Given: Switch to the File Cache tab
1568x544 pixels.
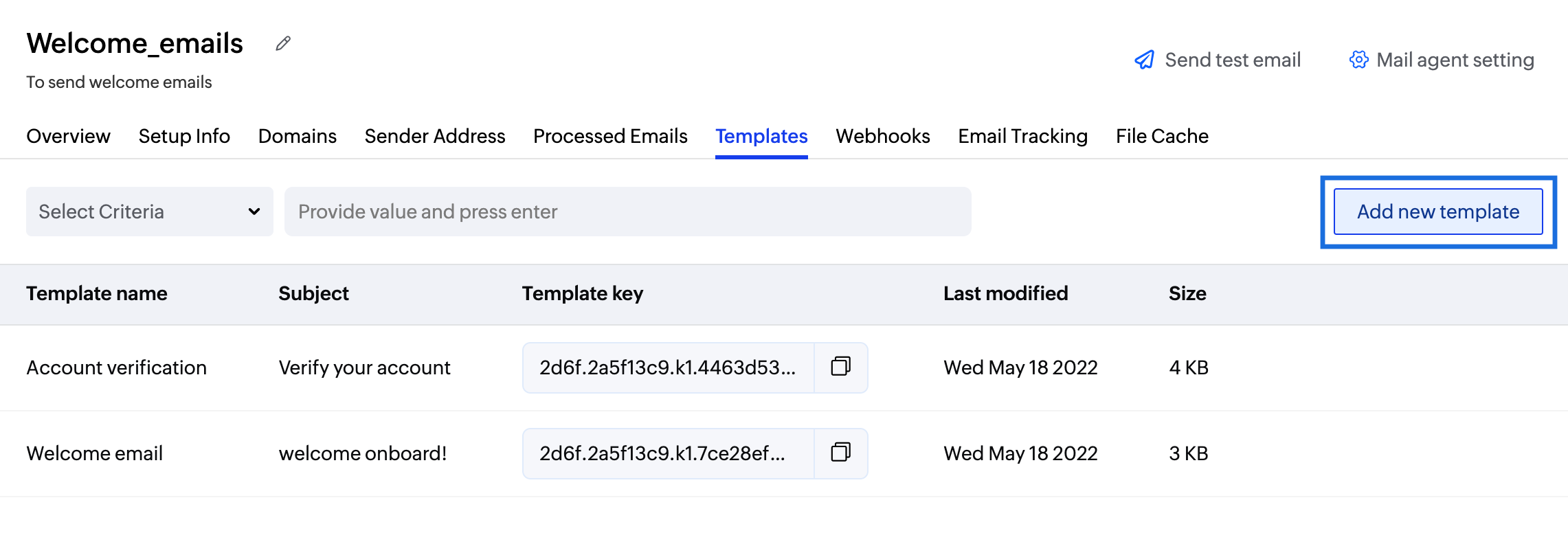Looking at the screenshot, I should pos(1162,136).
